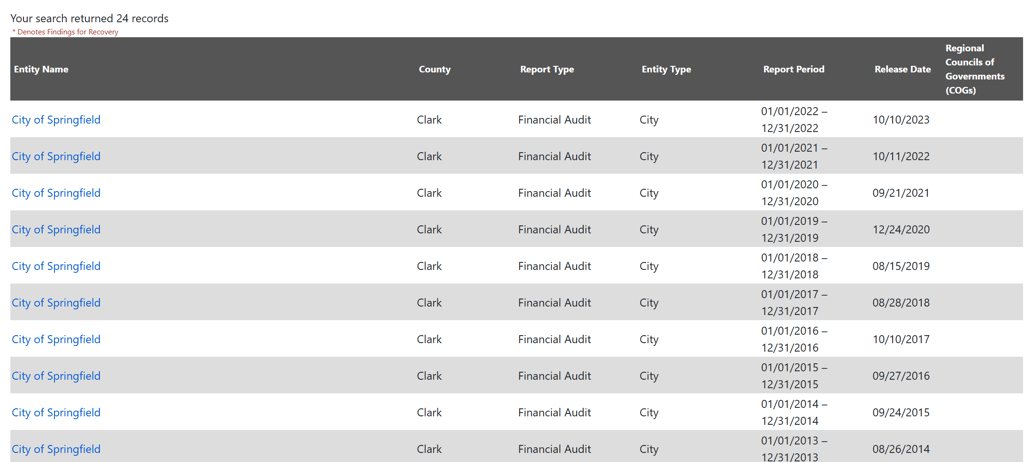Viewport: 1024px width, 462px height.
Task: Click the Report Type column header
Action: click(547, 69)
